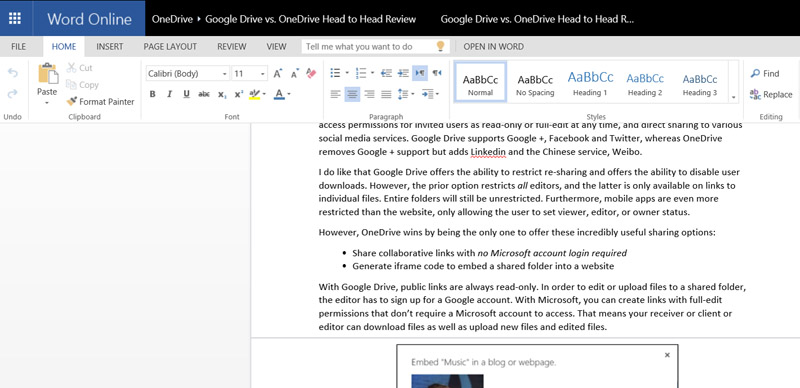The height and width of the screenshot is (388, 800).
Task: Open the FILE tab
Action: point(18,46)
